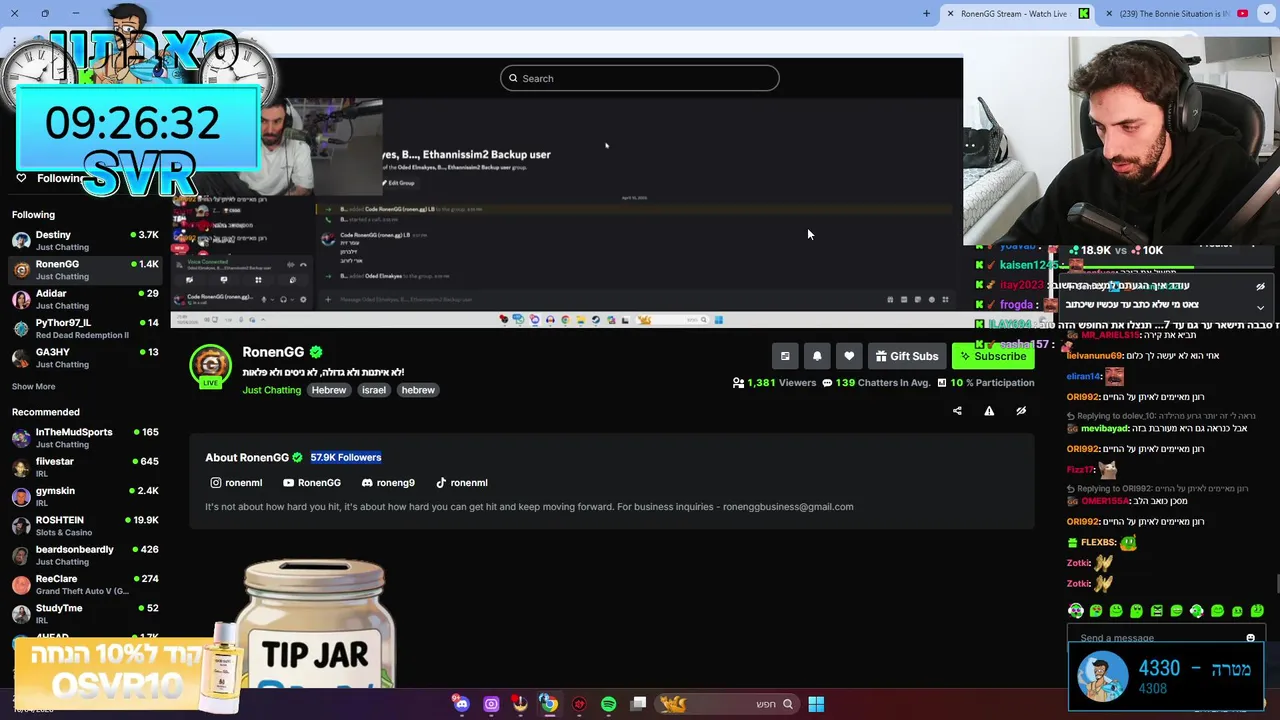This screenshot has height=720, width=1280.
Task: Click the report warning triangle icon
Action: point(989,411)
